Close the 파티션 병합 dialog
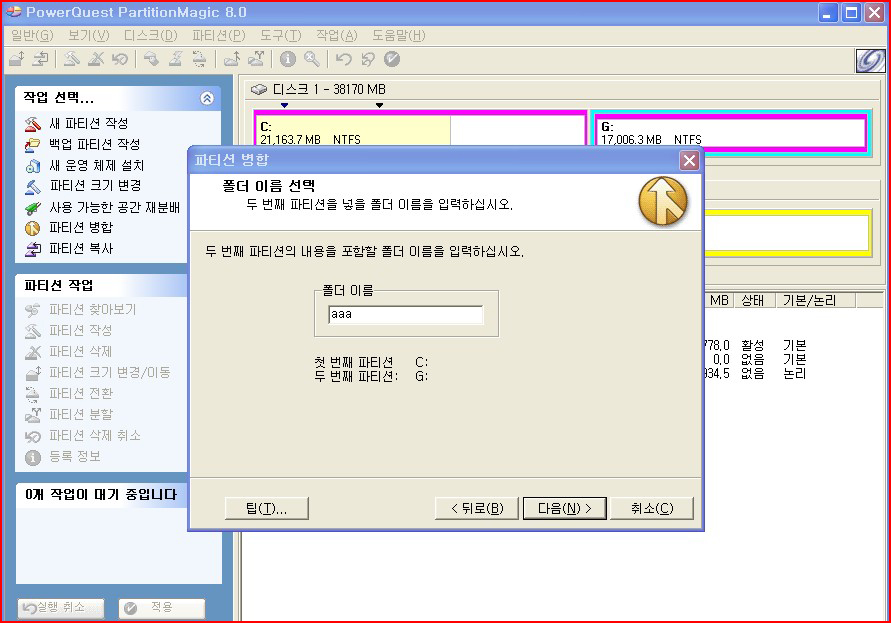This screenshot has width=891, height=623. tap(689, 160)
